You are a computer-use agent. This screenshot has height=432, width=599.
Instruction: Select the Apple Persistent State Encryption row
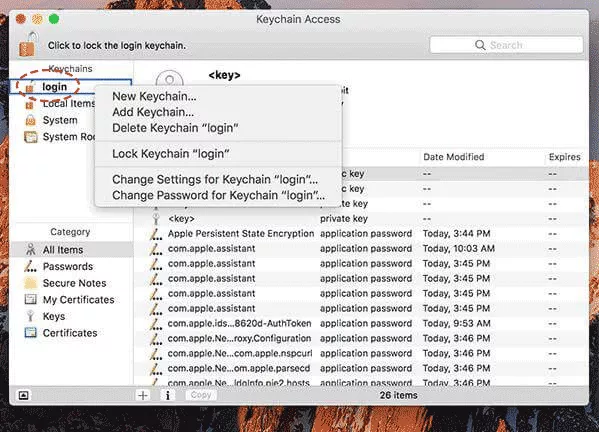pos(361,234)
